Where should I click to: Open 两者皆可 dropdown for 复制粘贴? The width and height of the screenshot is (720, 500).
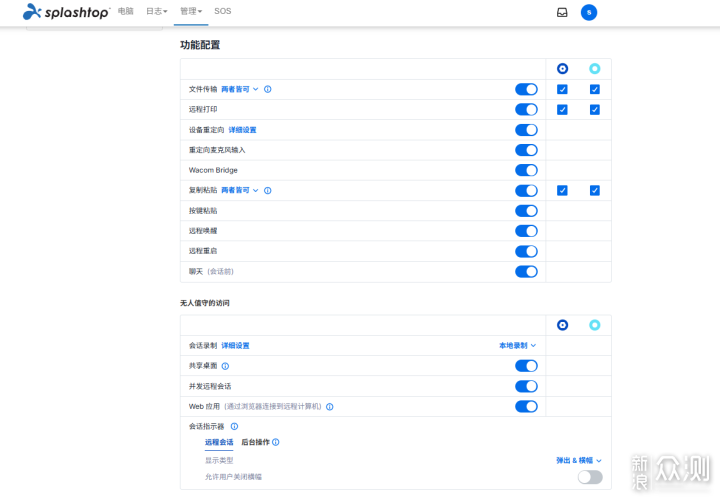coord(240,190)
